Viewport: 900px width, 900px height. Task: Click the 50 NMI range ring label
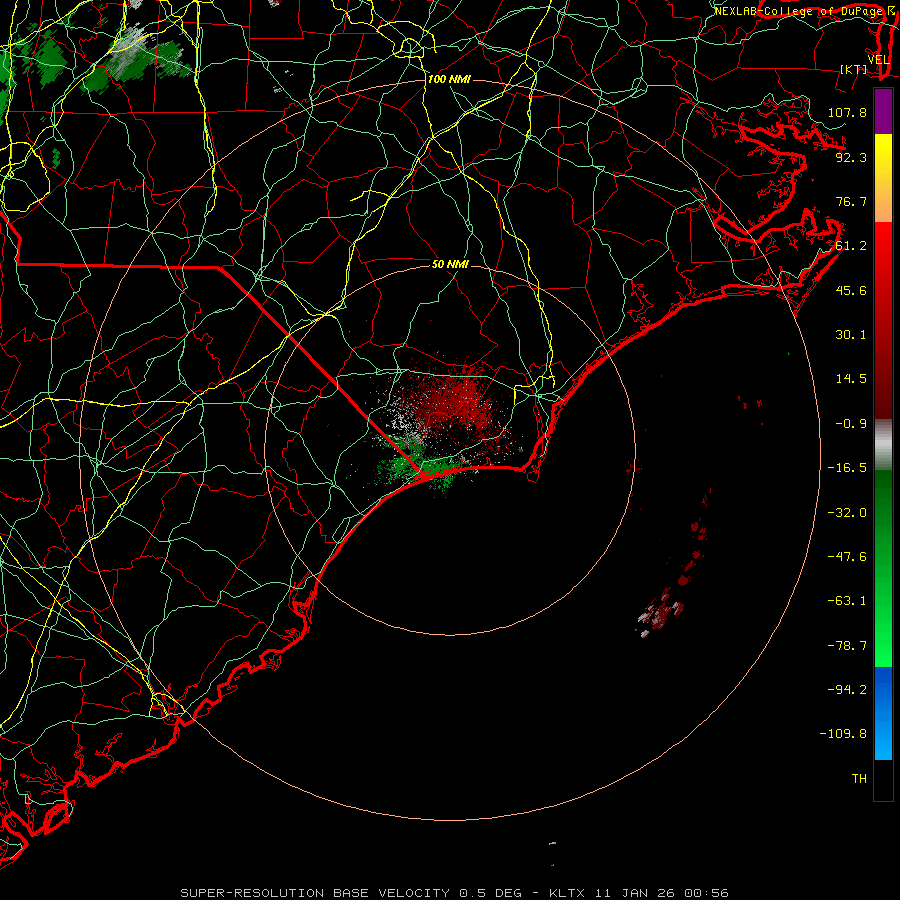pos(450,264)
